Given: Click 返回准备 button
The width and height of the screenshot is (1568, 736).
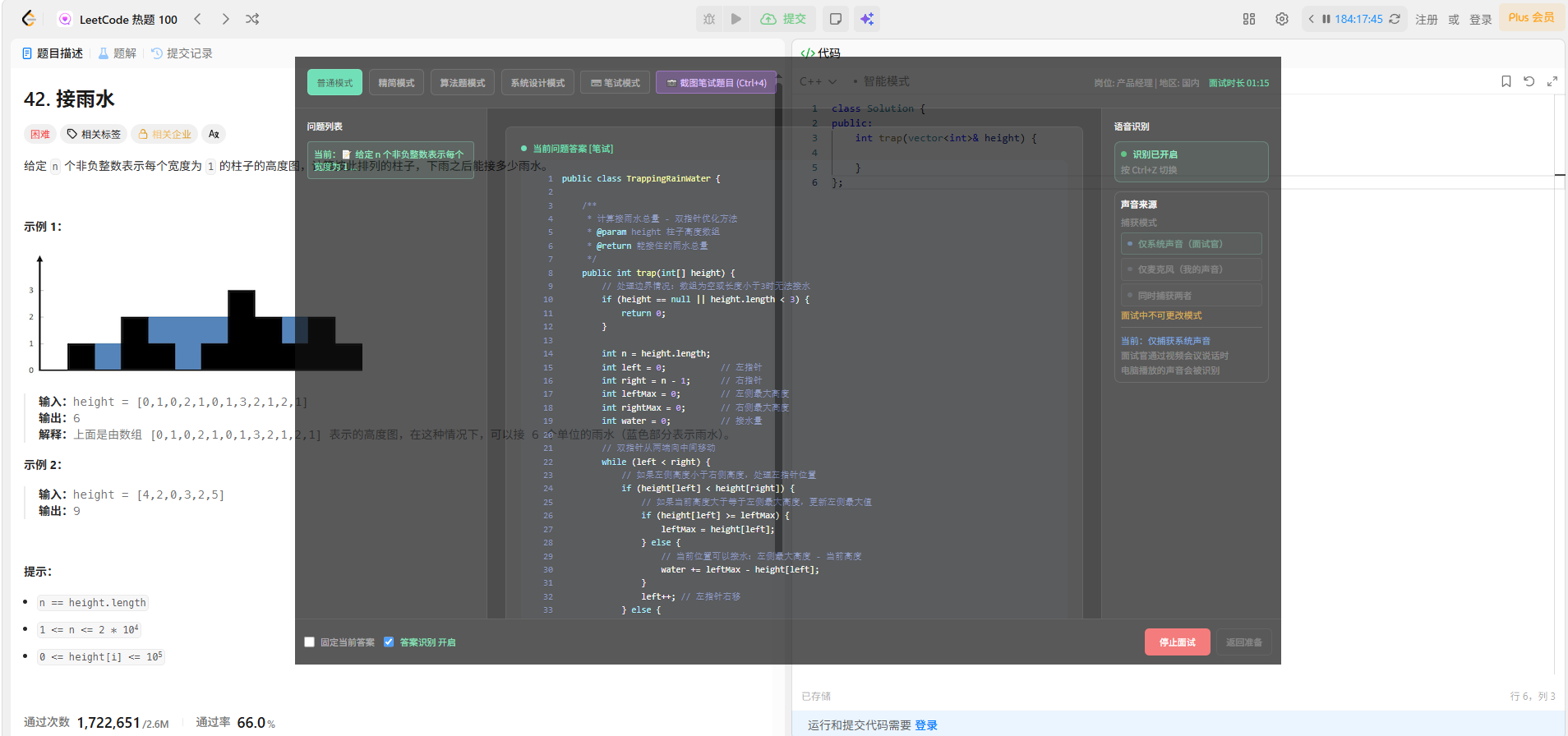Looking at the screenshot, I should [1243, 642].
